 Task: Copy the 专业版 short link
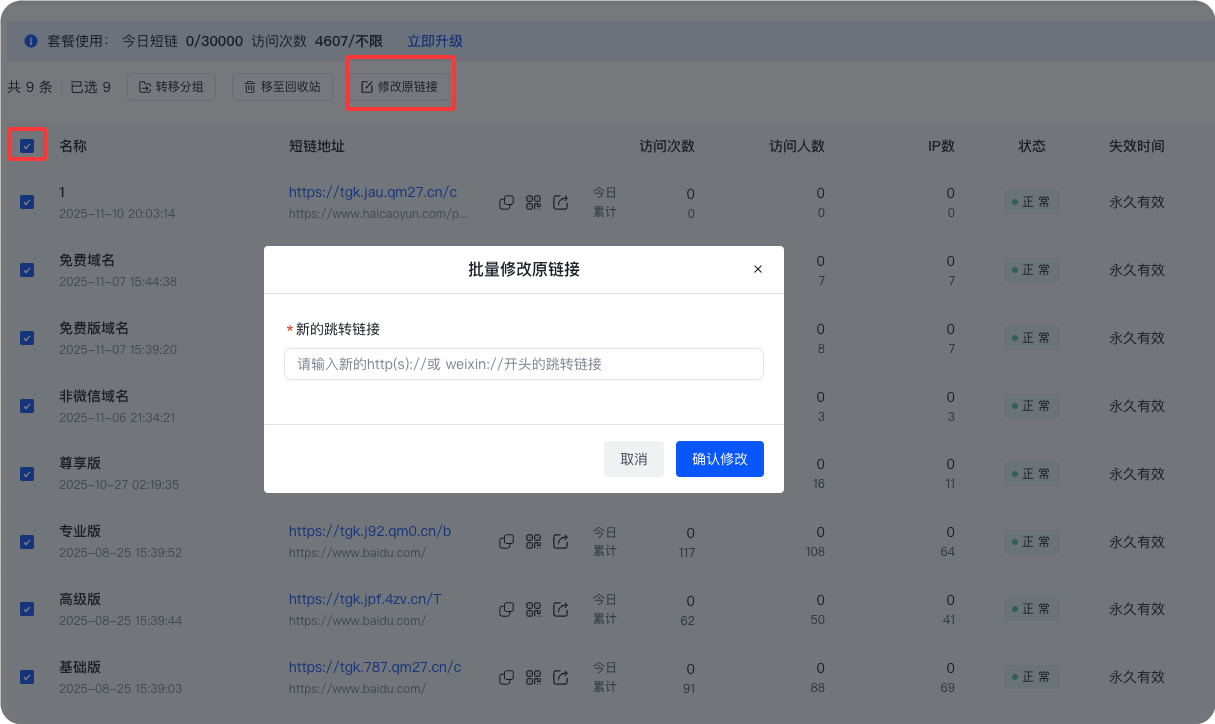pyautogui.click(x=507, y=541)
